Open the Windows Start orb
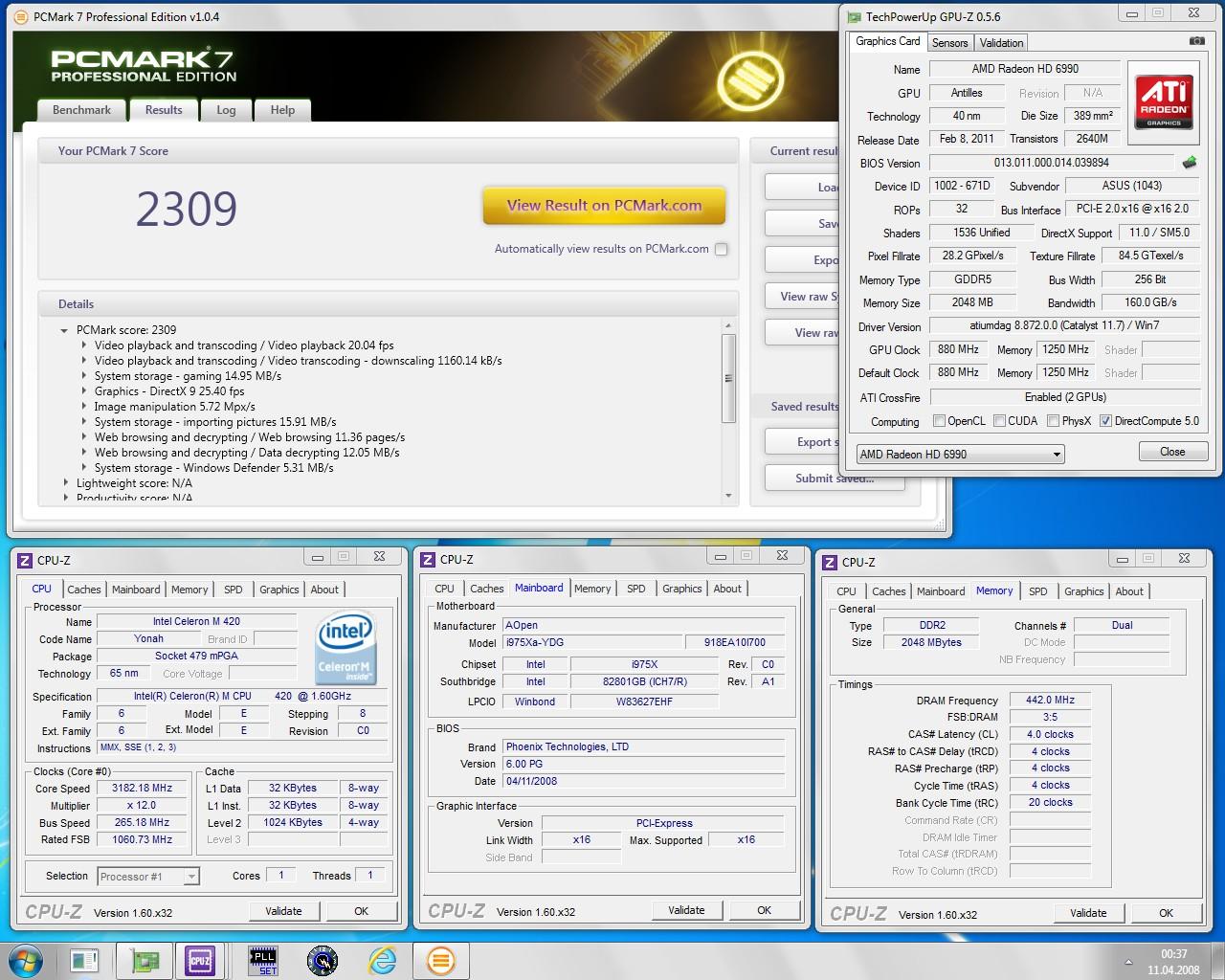The width and height of the screenshot is (1225, 980). point(26,960)
